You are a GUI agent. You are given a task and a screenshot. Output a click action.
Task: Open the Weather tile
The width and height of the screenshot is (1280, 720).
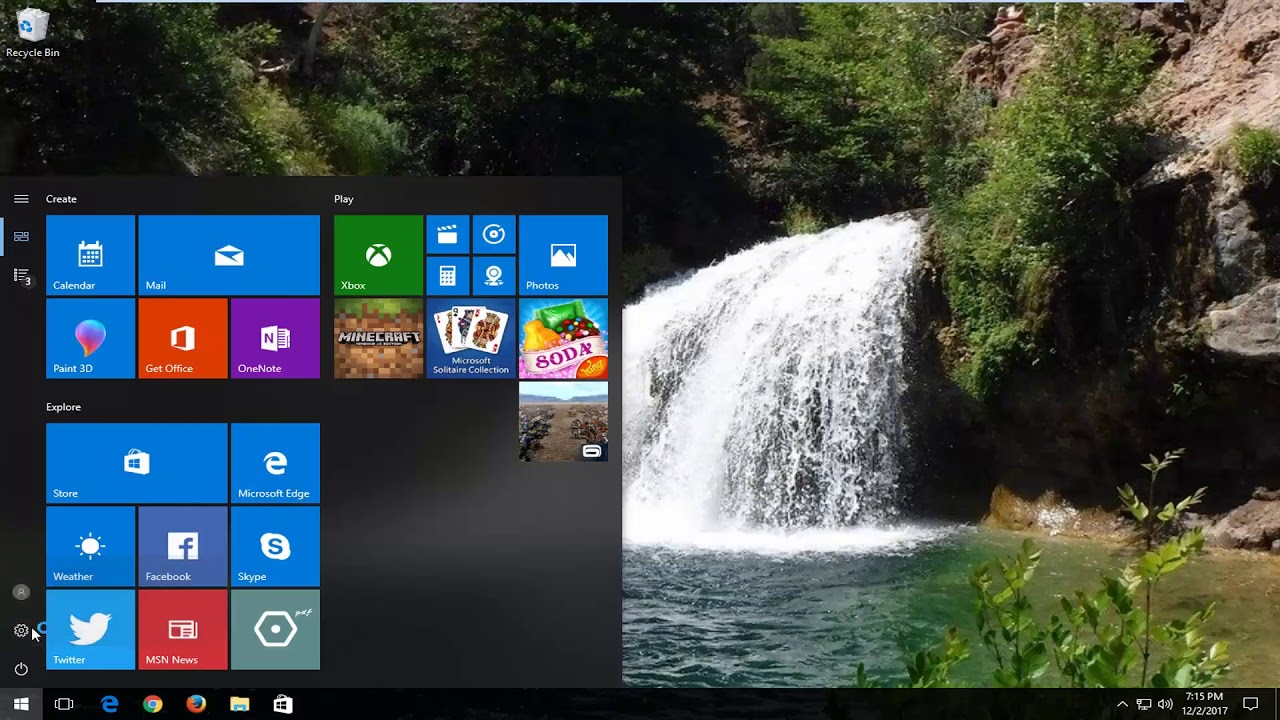pyautogui.click(x=90, y=546)
